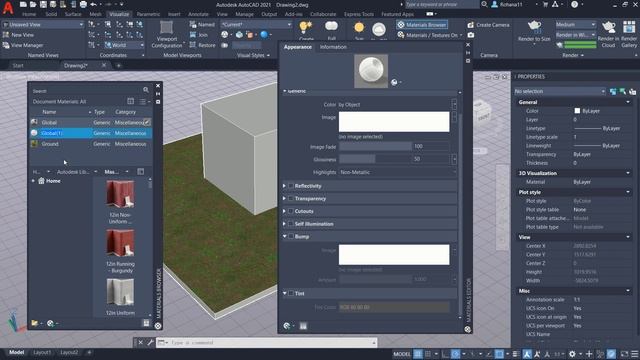
Task: Enable the Reflectivity checkbox
Action: click(291, 186)
